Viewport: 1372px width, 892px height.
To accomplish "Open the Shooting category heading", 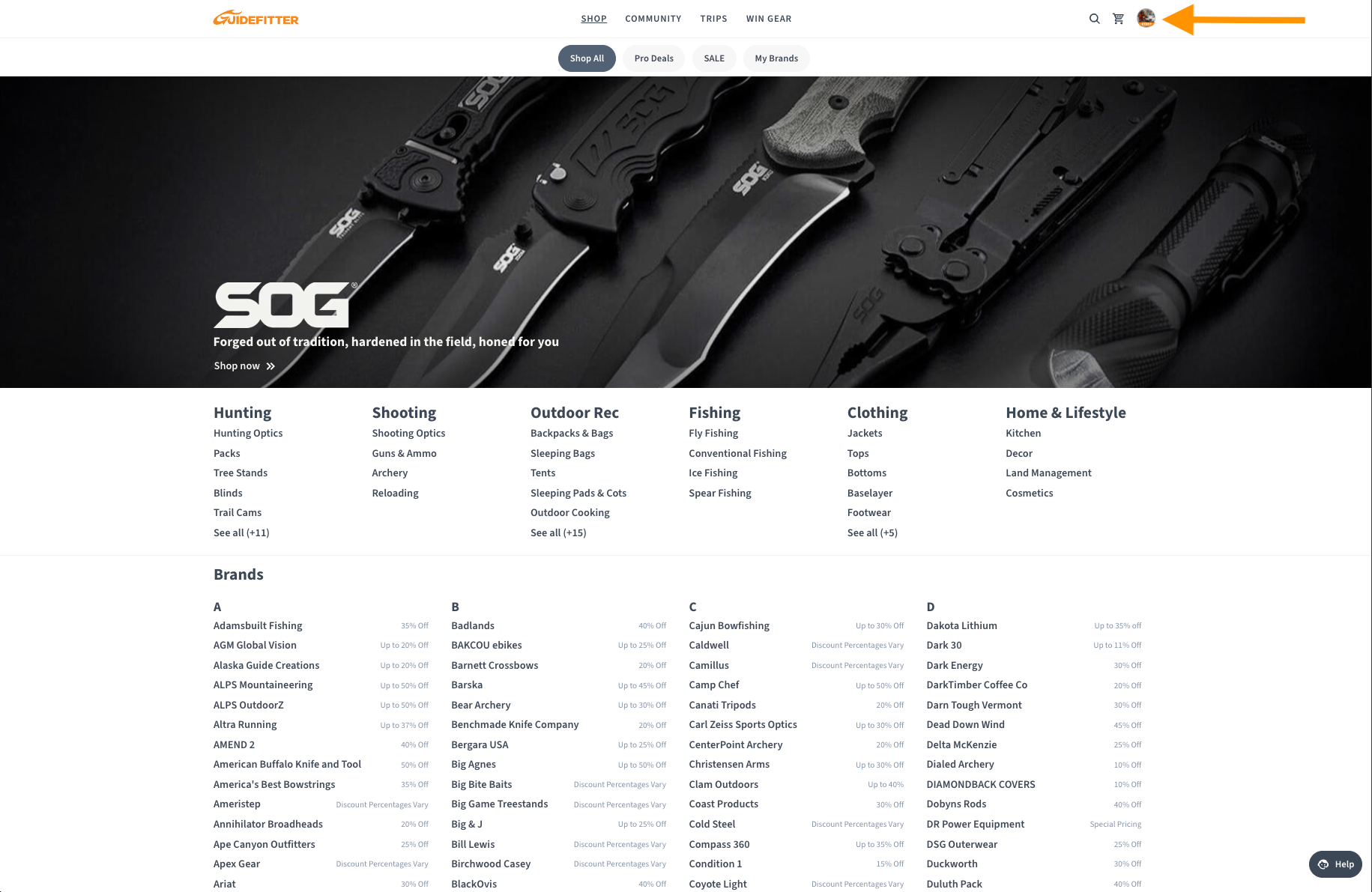I will coord(404,413).
